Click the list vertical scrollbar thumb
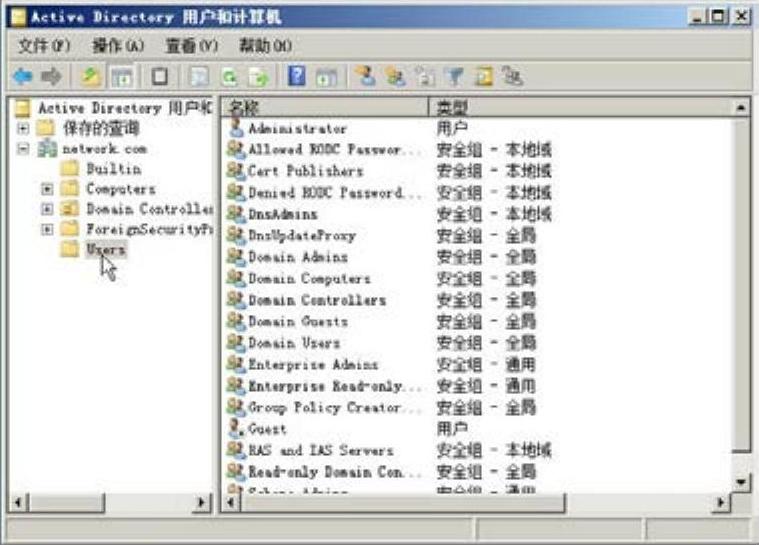 point(741,285)
